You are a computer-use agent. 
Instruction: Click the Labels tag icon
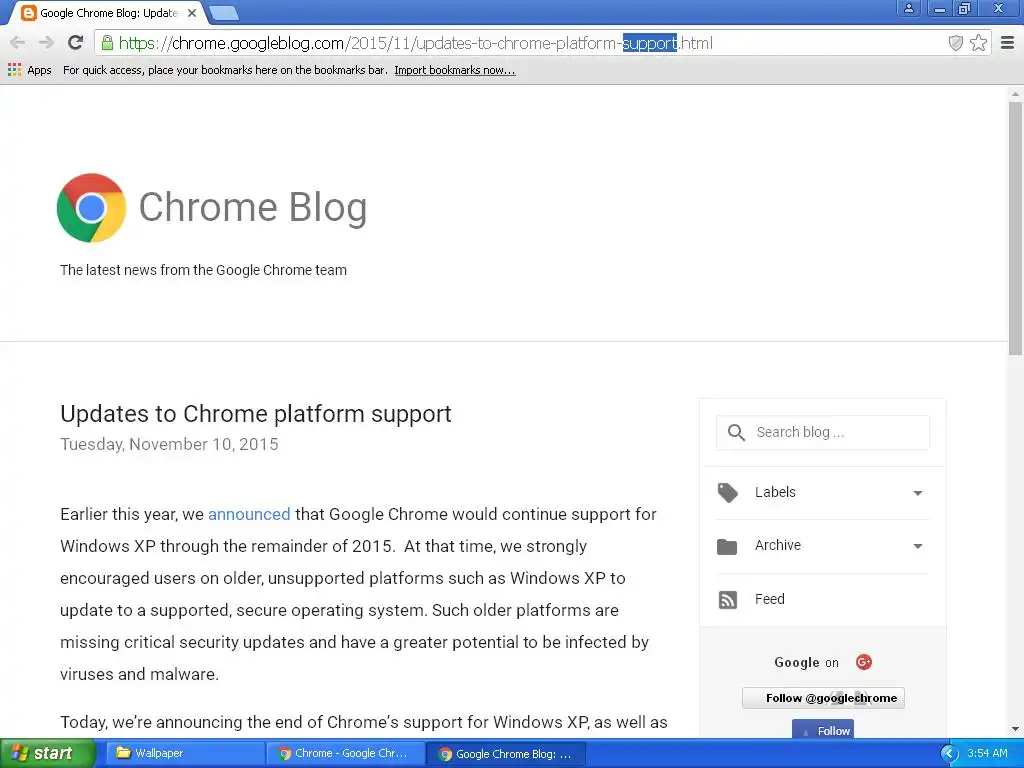click(x=728, y=492)
